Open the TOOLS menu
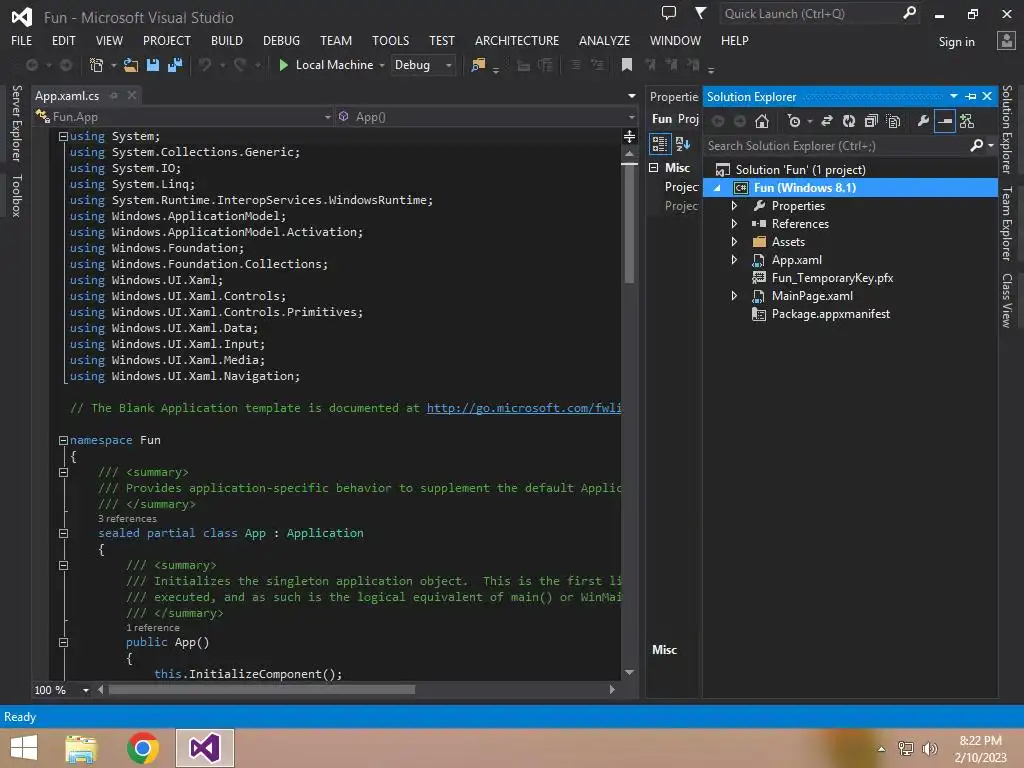Screen dimensions: 1024x768 [x=391, y=40]
